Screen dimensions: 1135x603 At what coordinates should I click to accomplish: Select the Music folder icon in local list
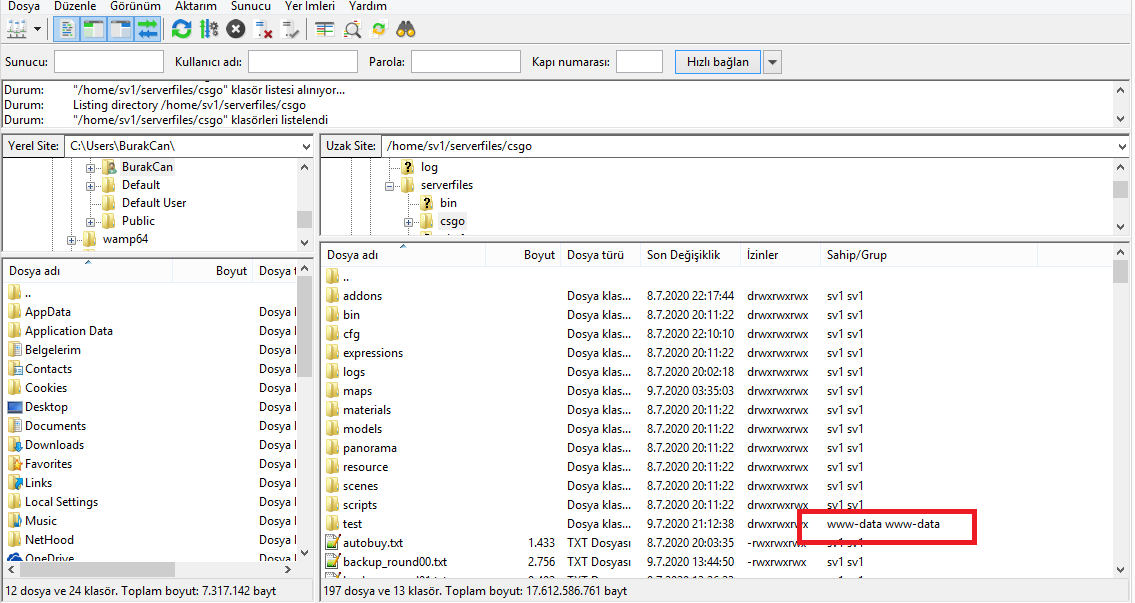click(14, 520)
